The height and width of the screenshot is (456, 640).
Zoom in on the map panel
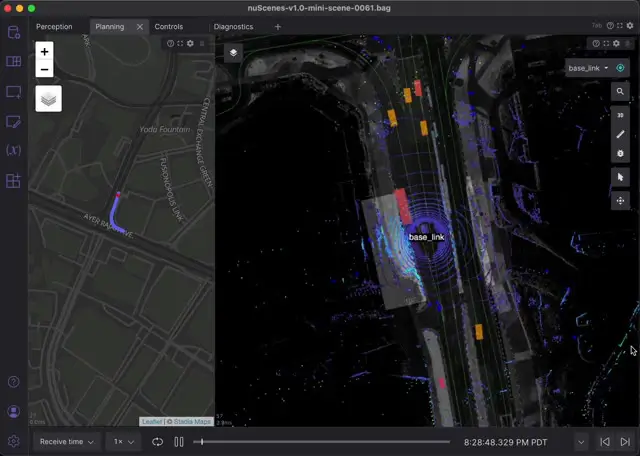pos(44,51)
